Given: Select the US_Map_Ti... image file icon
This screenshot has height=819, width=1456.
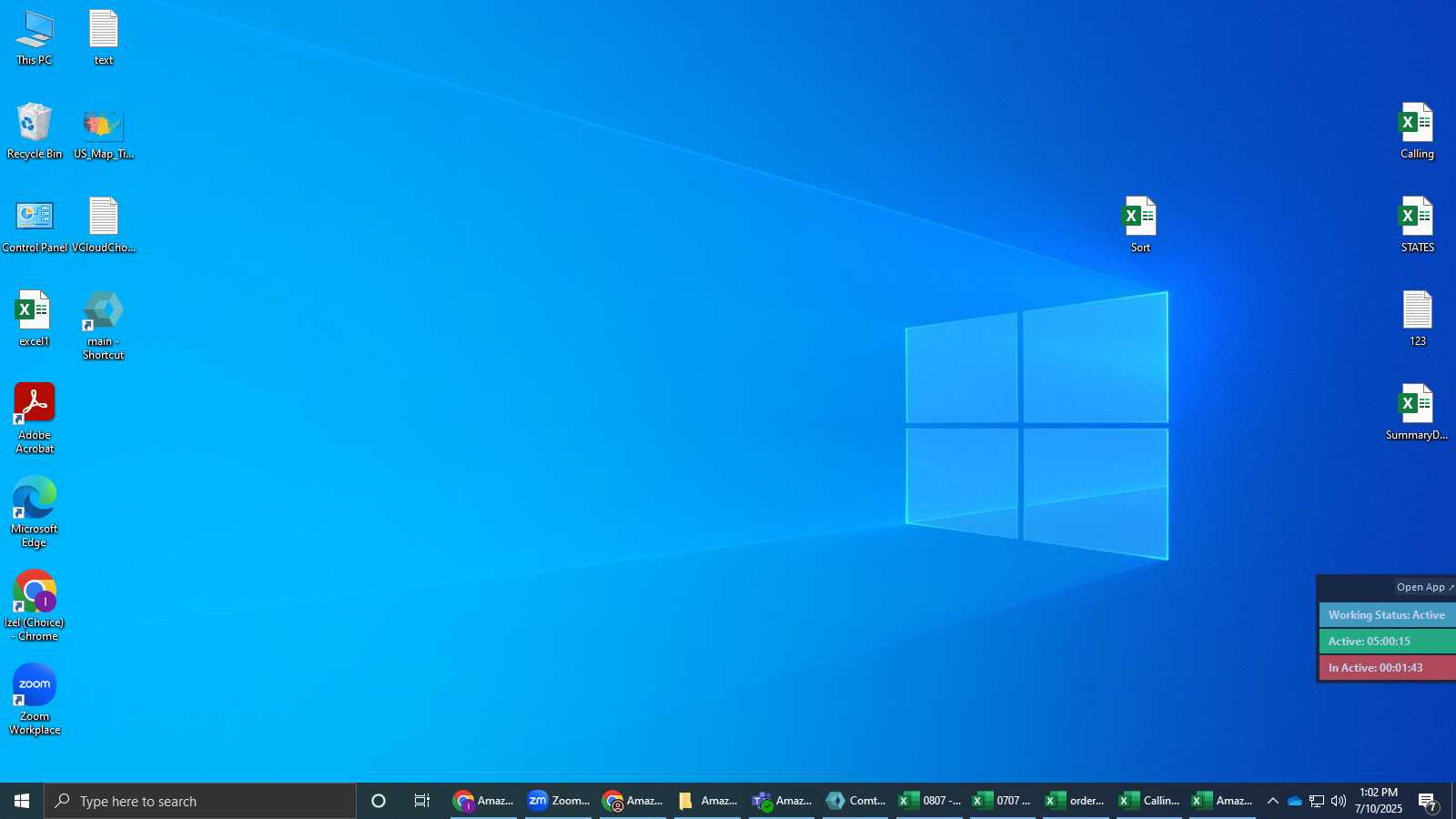Looking at the screenshot, I should [104, 132].
